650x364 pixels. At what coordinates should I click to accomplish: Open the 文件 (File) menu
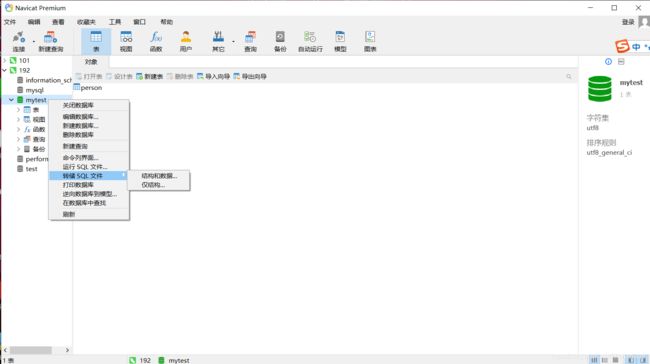[10, 22]
